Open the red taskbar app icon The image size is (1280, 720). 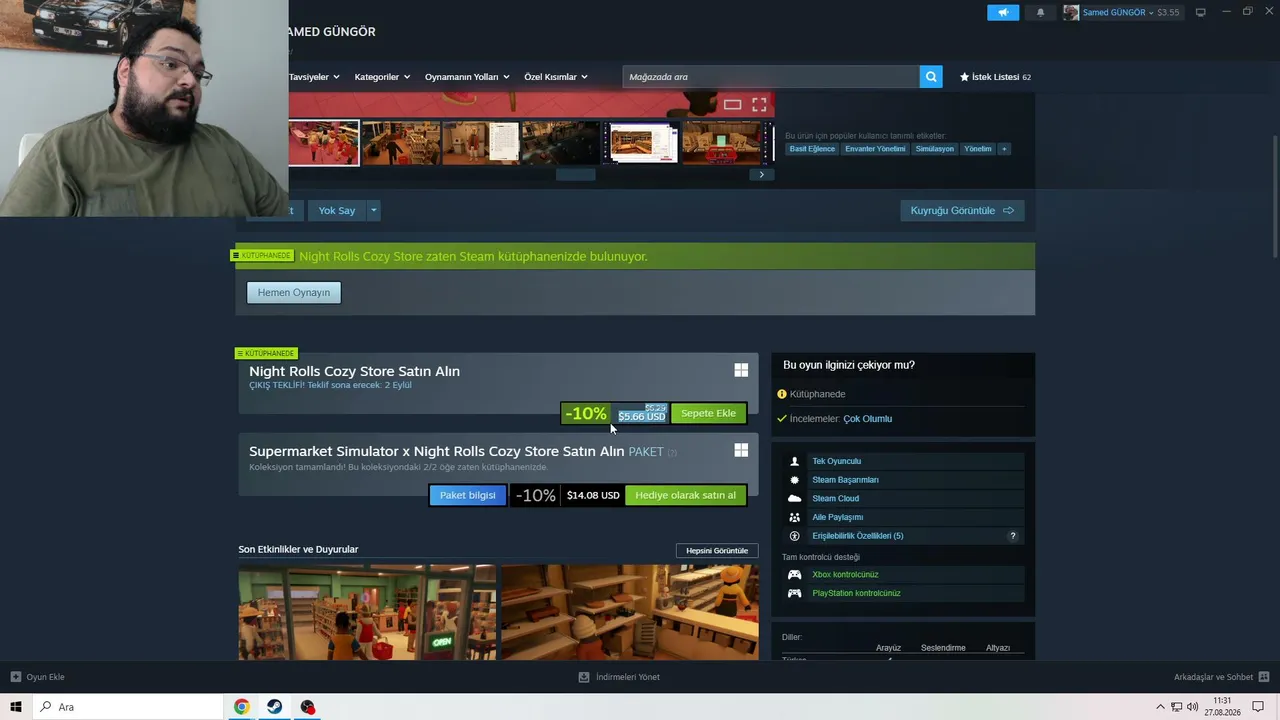click(x=307, y=707)
